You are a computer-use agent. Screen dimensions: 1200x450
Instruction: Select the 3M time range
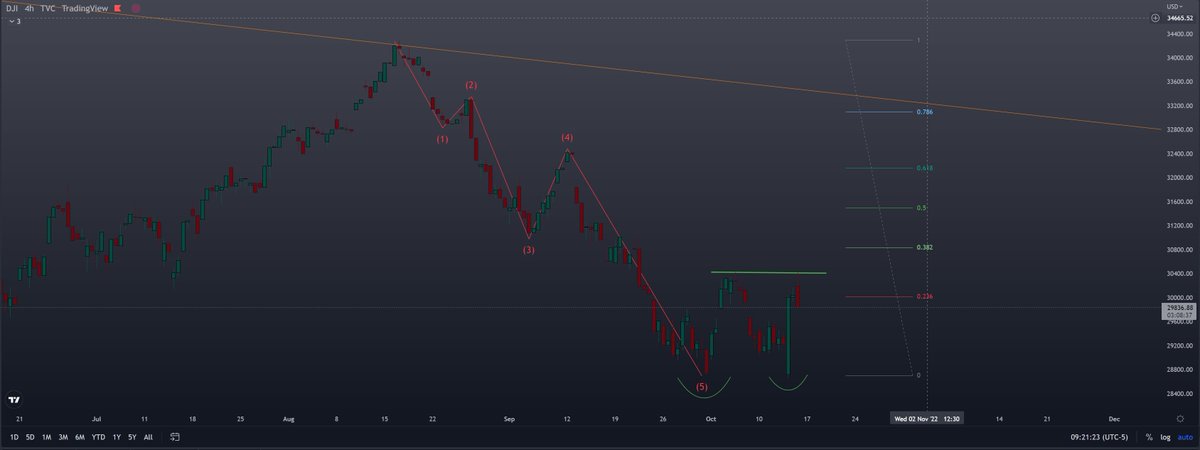[63, 438]
